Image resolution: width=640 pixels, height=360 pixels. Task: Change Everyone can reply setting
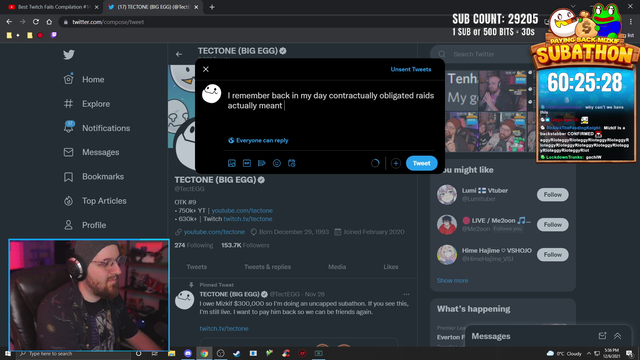(258, 140)
